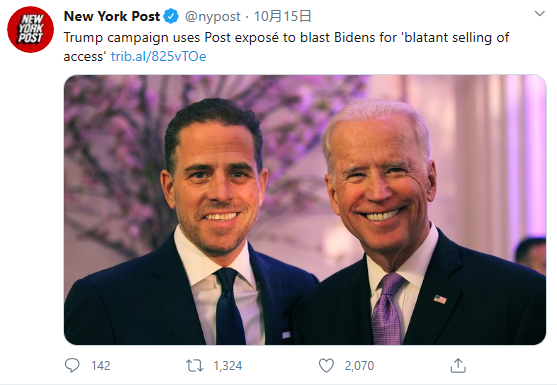Click the flag lapel pin in photo
The width and height of the screenshot is (557, 385).
440,299
